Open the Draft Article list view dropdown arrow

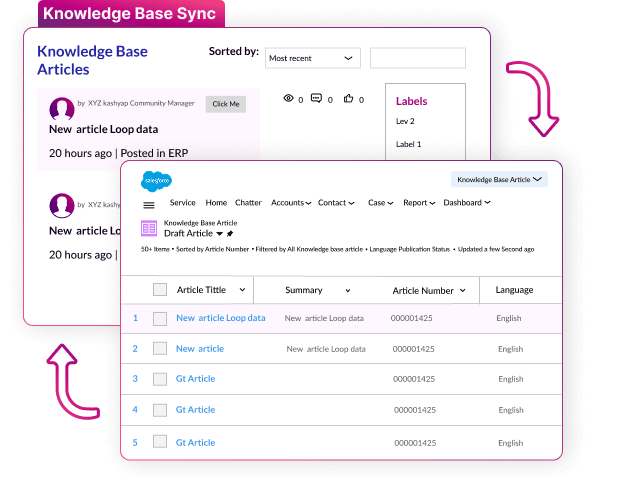(220, 233)
